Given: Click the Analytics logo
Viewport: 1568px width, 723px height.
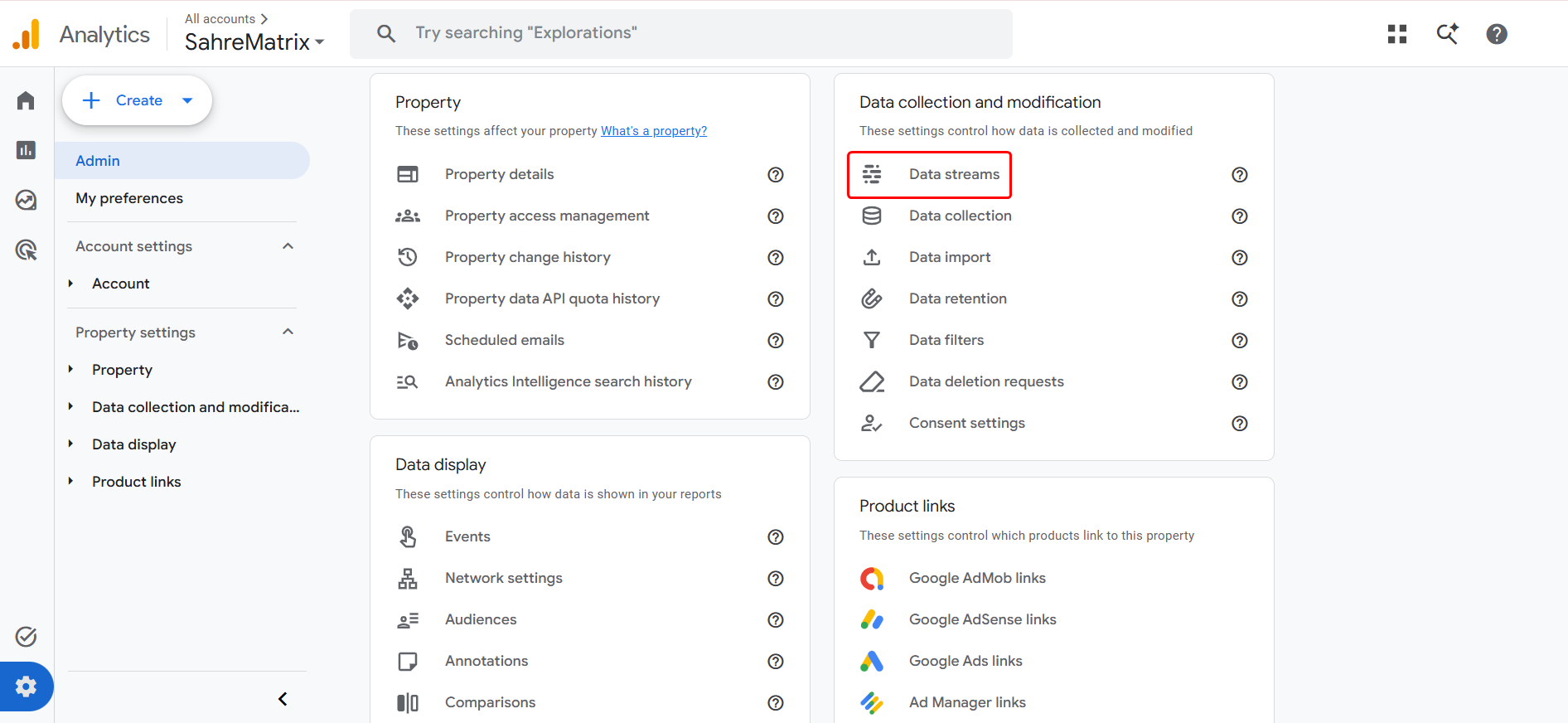Looking at the screenshot, I should (27, 34).
